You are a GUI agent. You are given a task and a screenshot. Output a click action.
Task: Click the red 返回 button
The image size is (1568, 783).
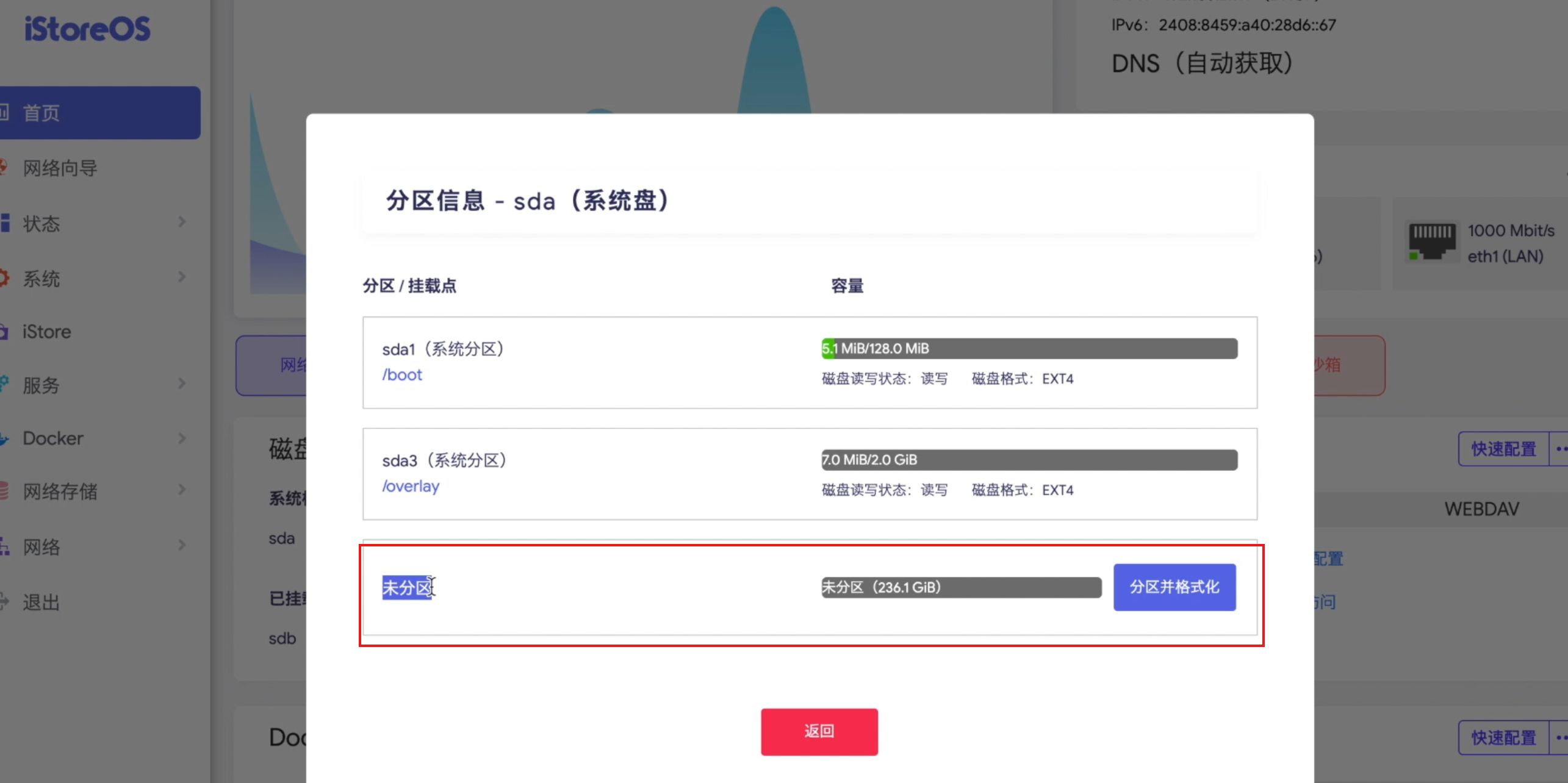819,731
